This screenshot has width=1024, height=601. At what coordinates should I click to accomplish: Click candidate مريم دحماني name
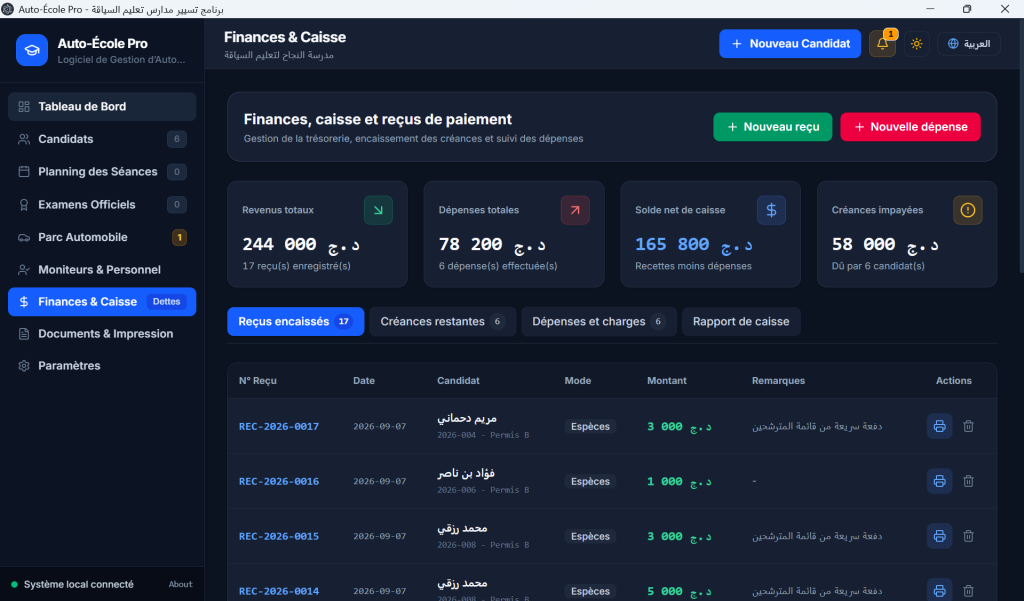click(x=467, y=419)
